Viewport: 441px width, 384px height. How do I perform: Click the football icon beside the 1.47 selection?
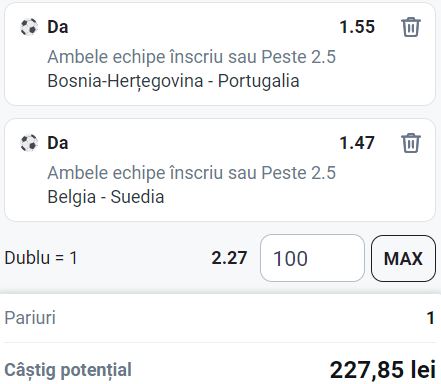click(x=29, y=143)
